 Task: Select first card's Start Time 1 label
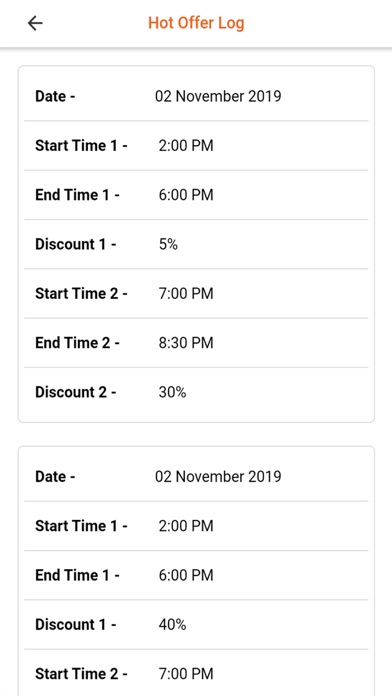(81, 146)
